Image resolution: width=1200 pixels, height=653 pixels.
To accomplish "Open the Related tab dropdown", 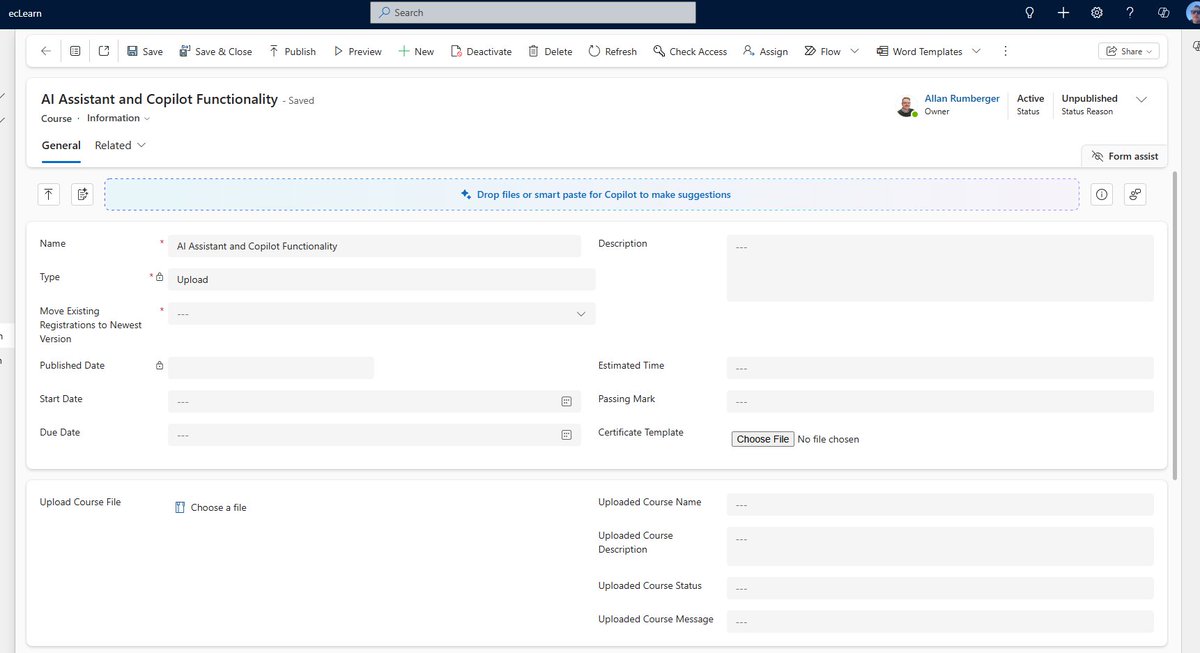I will click(x=120, y=145).
